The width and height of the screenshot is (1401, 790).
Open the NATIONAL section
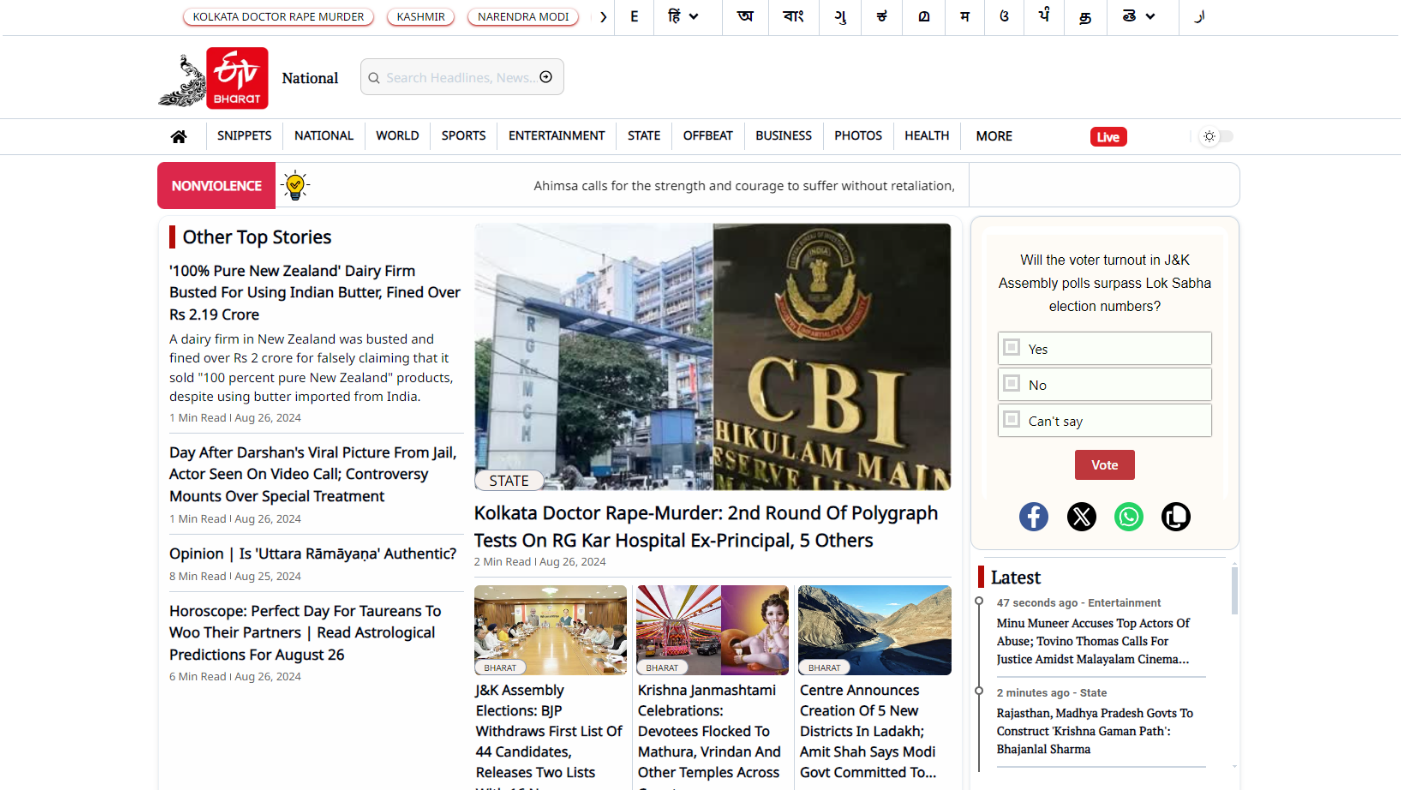point(324,136)
